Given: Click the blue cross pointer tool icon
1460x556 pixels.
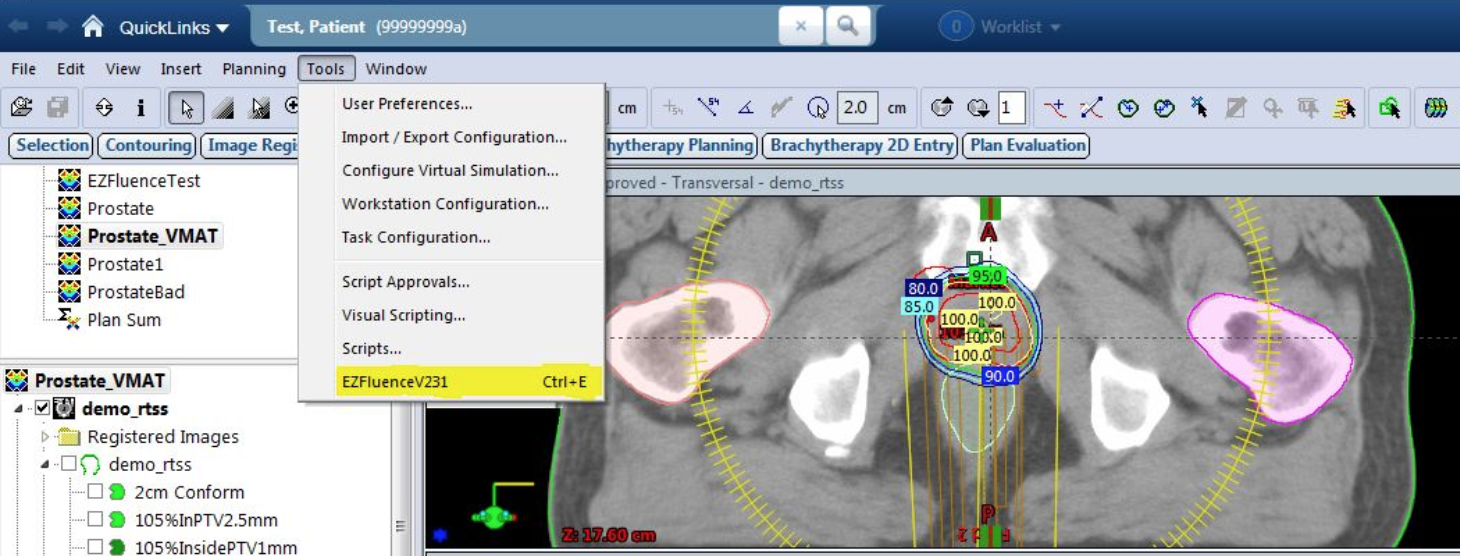Looking at the screenshot, I should point(1199,107).
